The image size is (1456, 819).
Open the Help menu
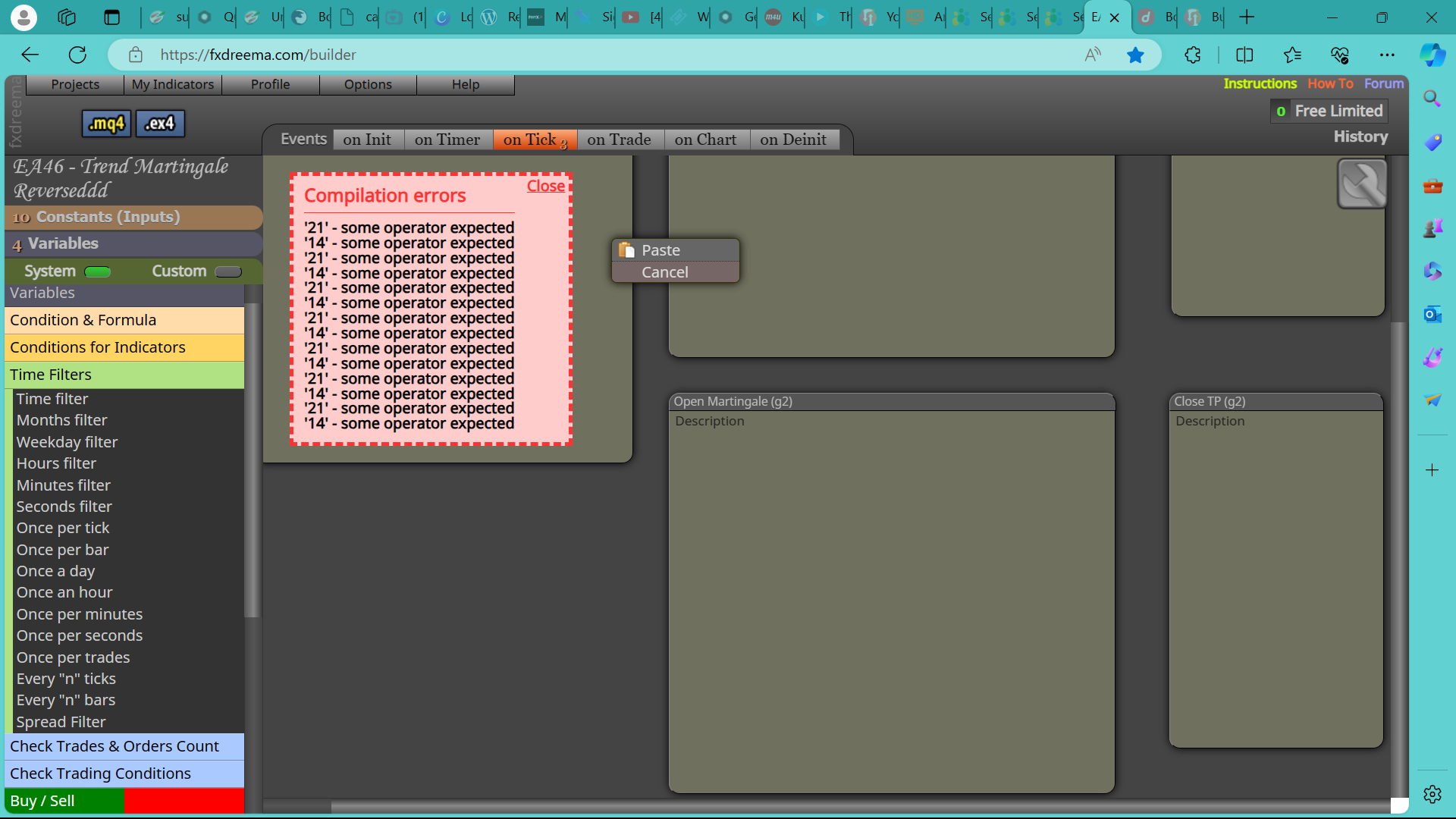point(466,84)
